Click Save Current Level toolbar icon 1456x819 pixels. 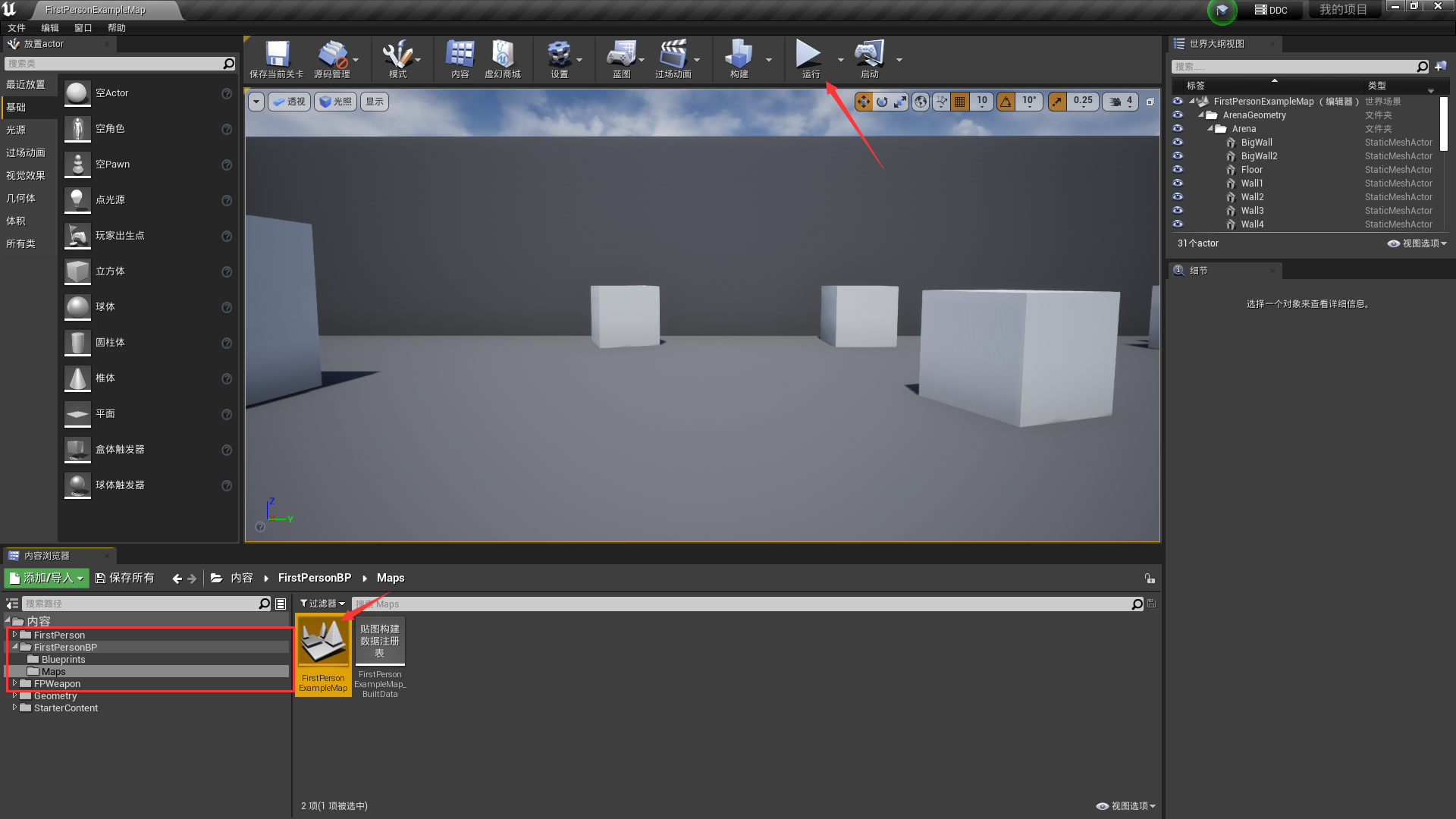pos(277,59)
